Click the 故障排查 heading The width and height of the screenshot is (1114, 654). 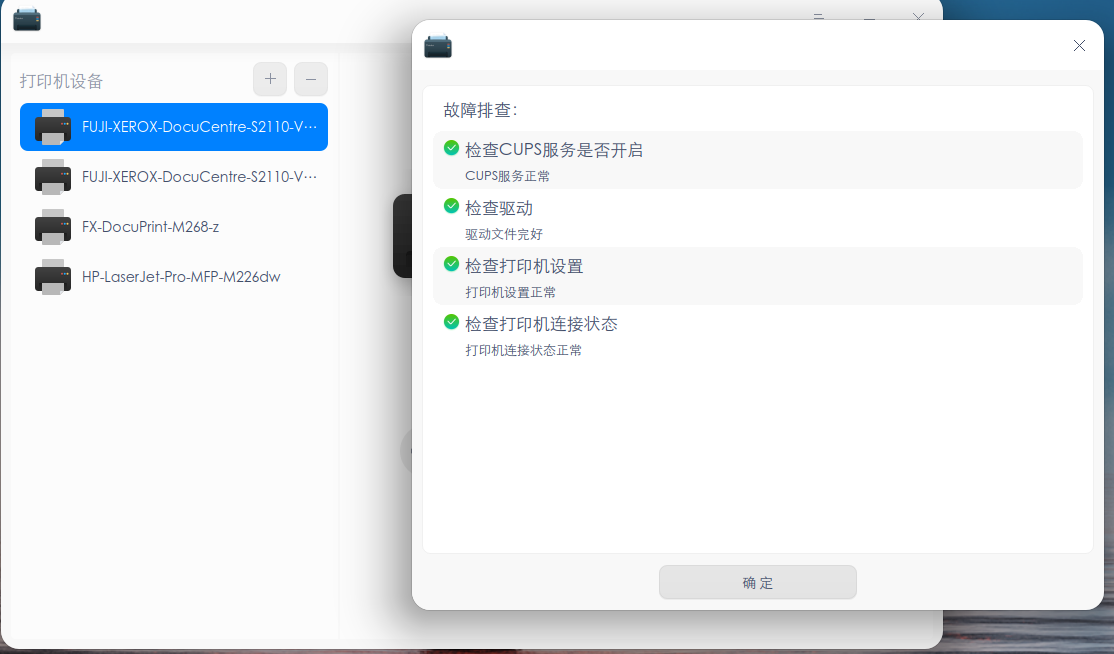click(480, 110)
